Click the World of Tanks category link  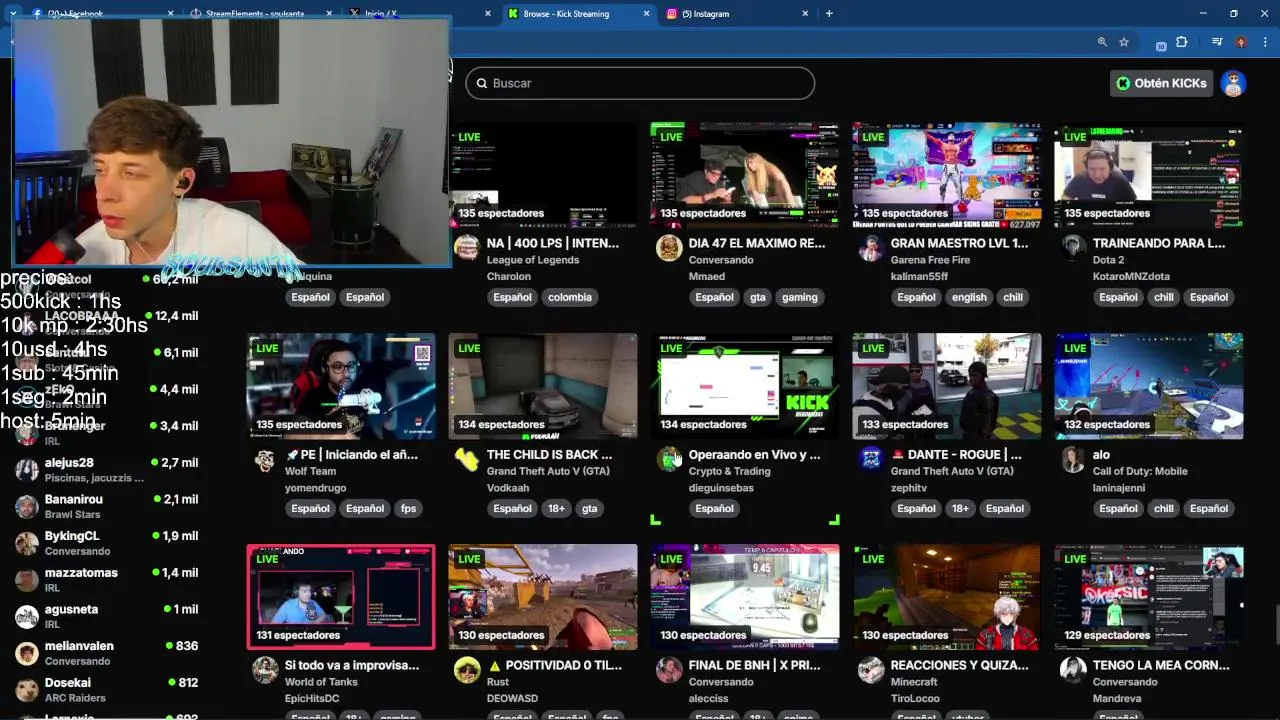click(321, 682)
